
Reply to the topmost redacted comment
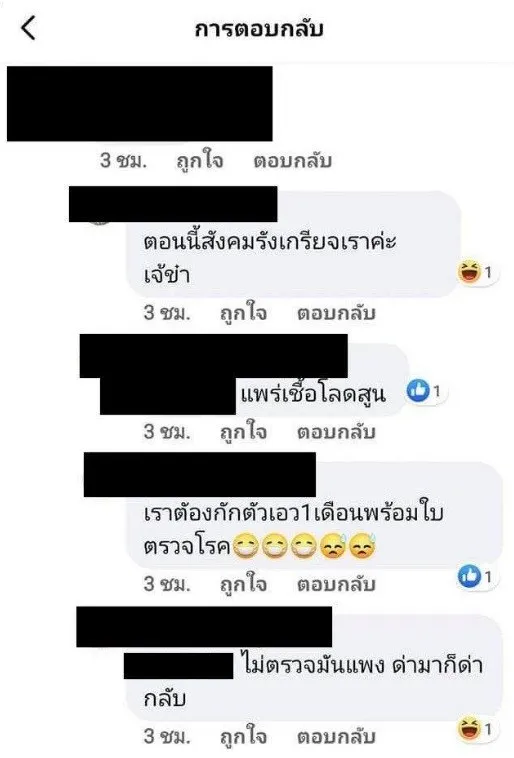point(293,161)
